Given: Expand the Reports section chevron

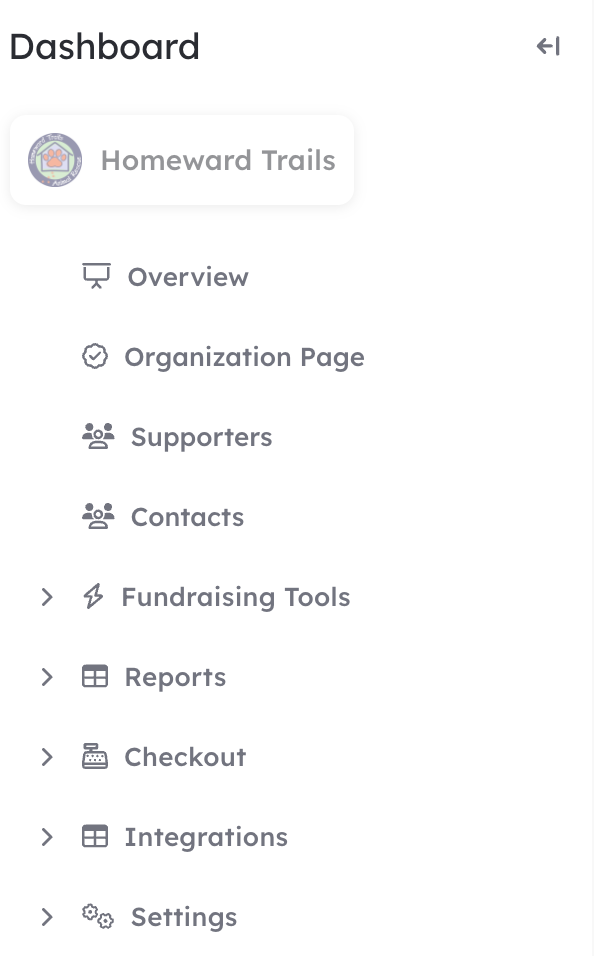Looking at the screenshot, I should 47,677.
